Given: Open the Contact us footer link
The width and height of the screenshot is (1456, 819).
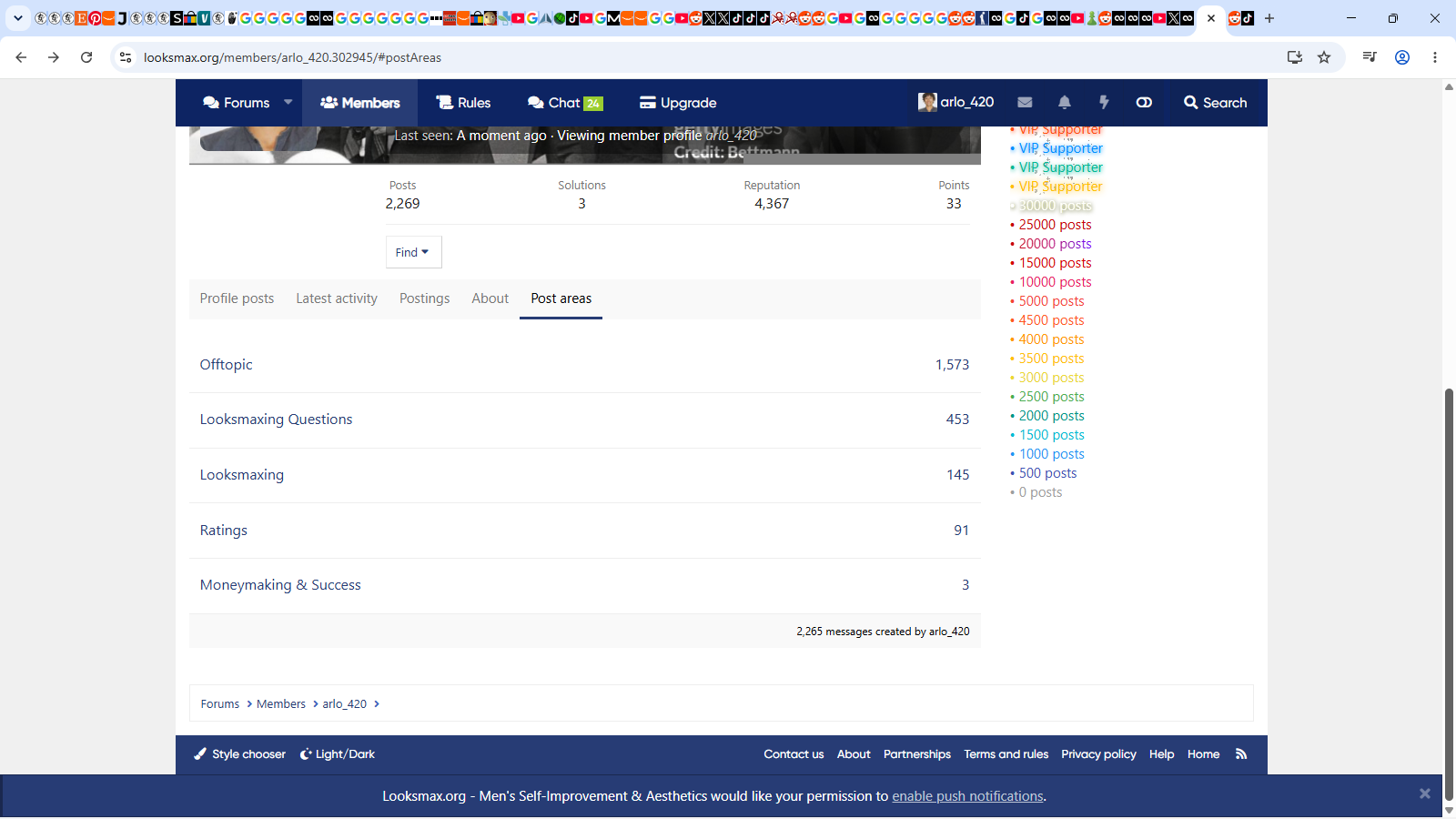Looking at the screenshot, I should pos(794,754).
